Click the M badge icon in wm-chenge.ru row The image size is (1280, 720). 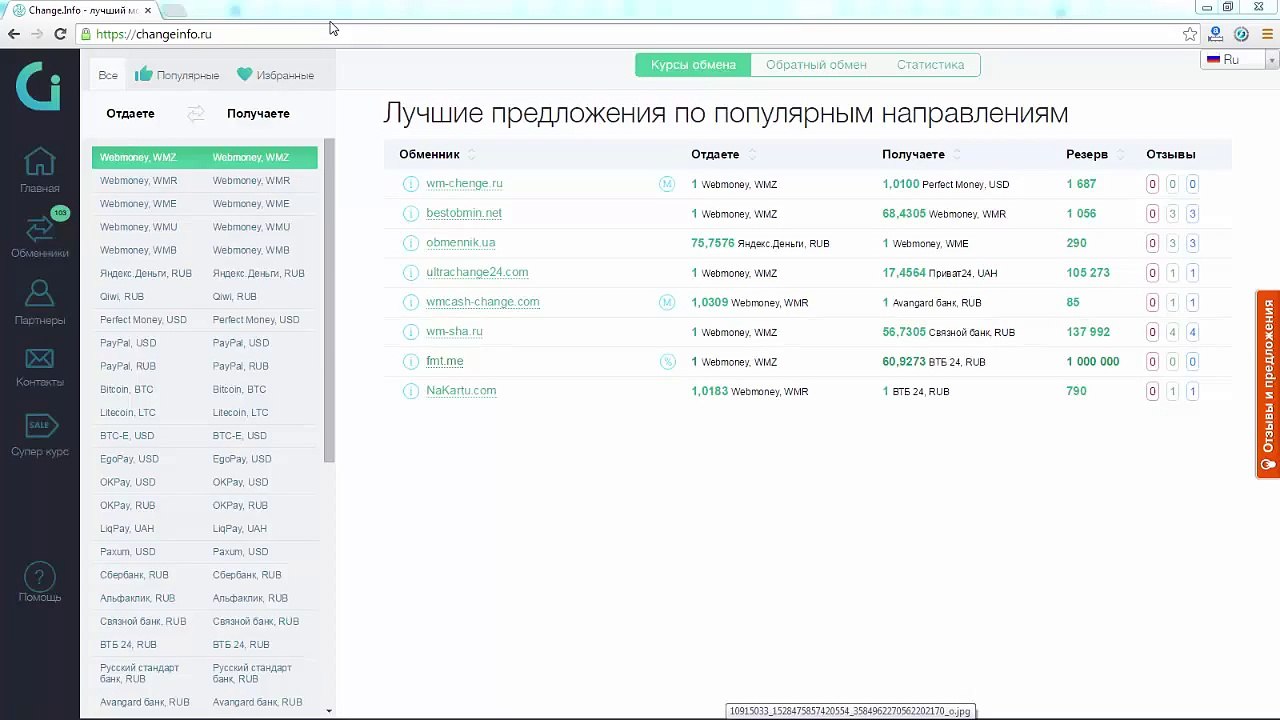point(667,184)
